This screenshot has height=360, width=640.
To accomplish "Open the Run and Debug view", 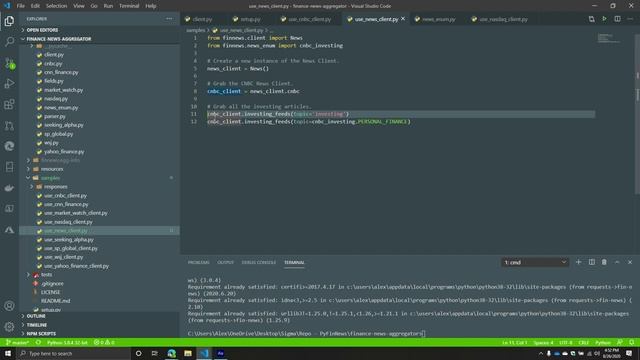I will click(x=9, y=84).
